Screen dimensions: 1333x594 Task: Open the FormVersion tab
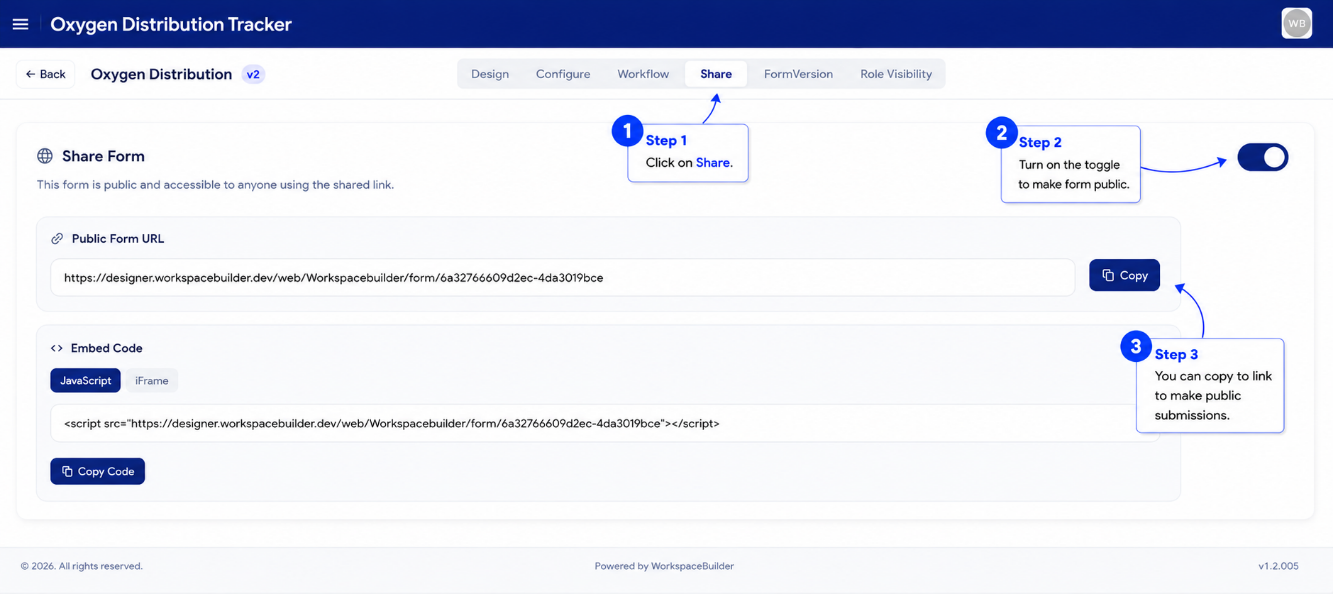coord(798,74)
